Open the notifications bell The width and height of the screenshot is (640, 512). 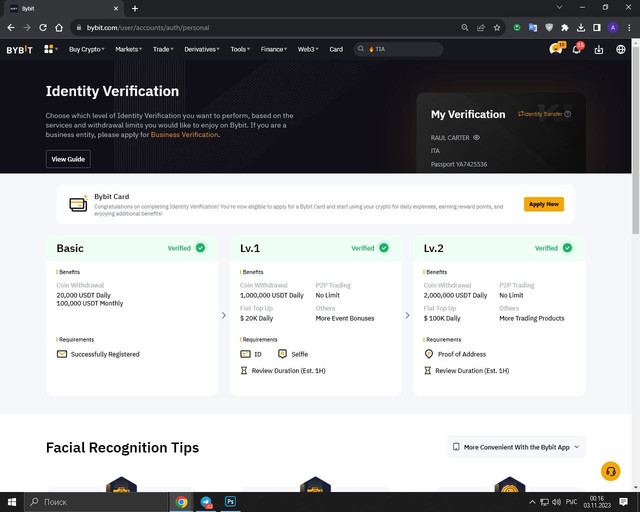576,49
